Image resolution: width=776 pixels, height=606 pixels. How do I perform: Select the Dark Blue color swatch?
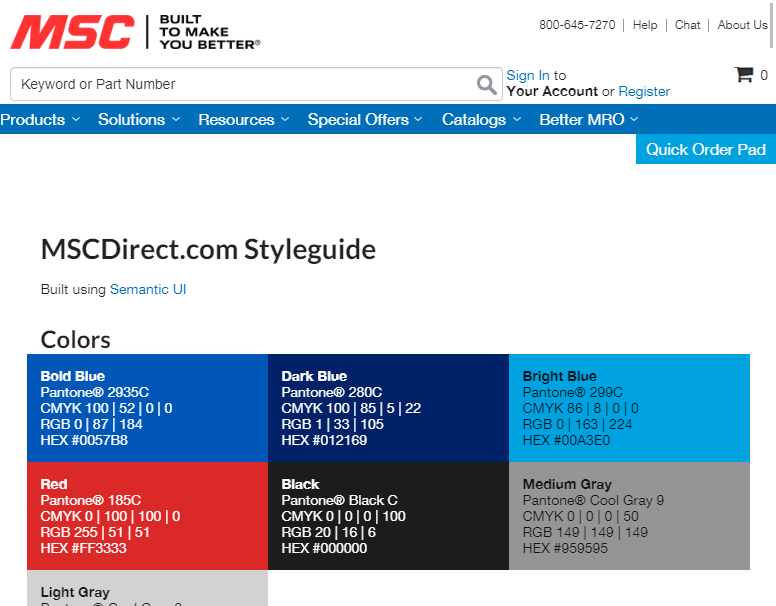(x=388, y=408)
